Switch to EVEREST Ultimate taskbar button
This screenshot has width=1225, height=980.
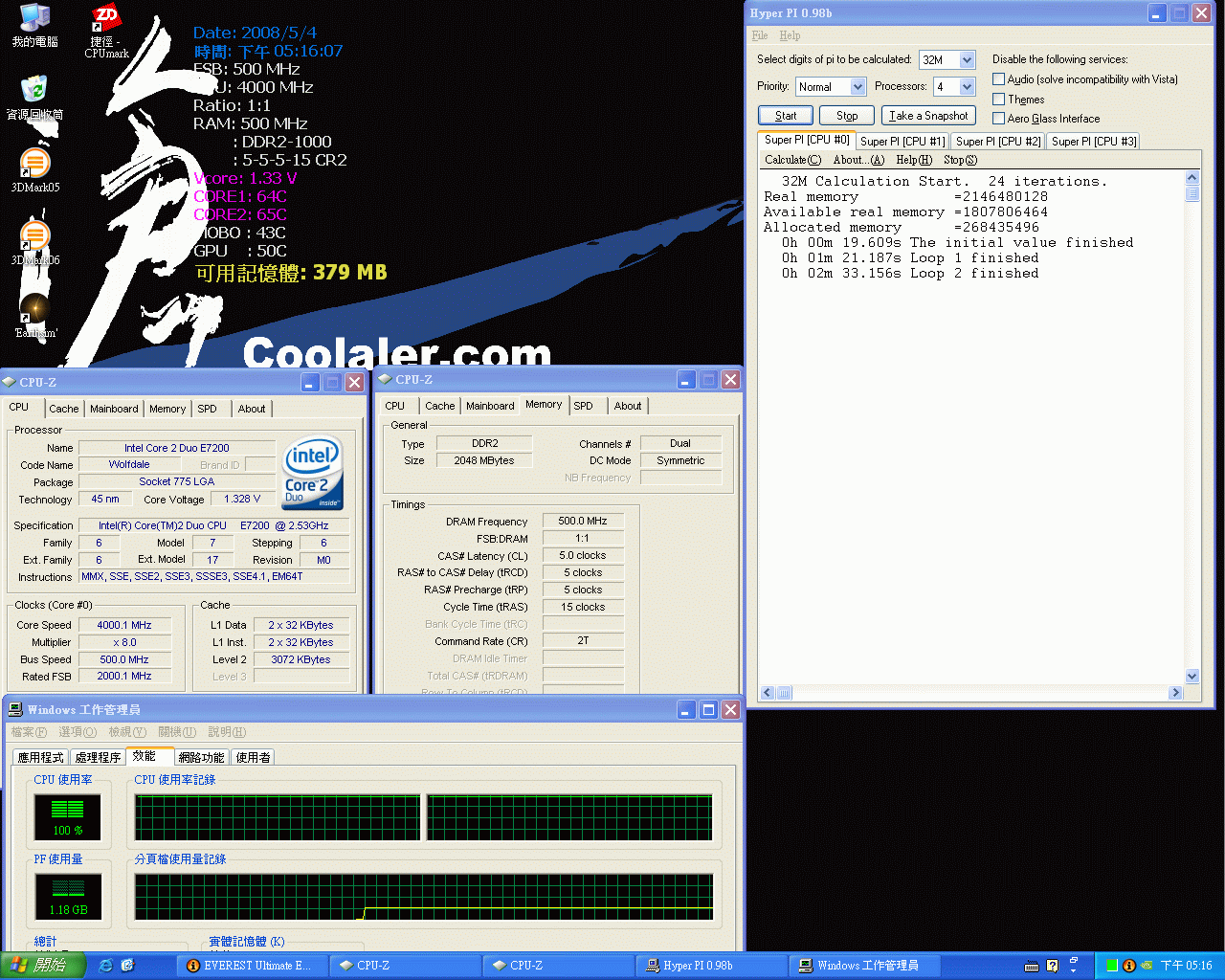tap(252, 966)
